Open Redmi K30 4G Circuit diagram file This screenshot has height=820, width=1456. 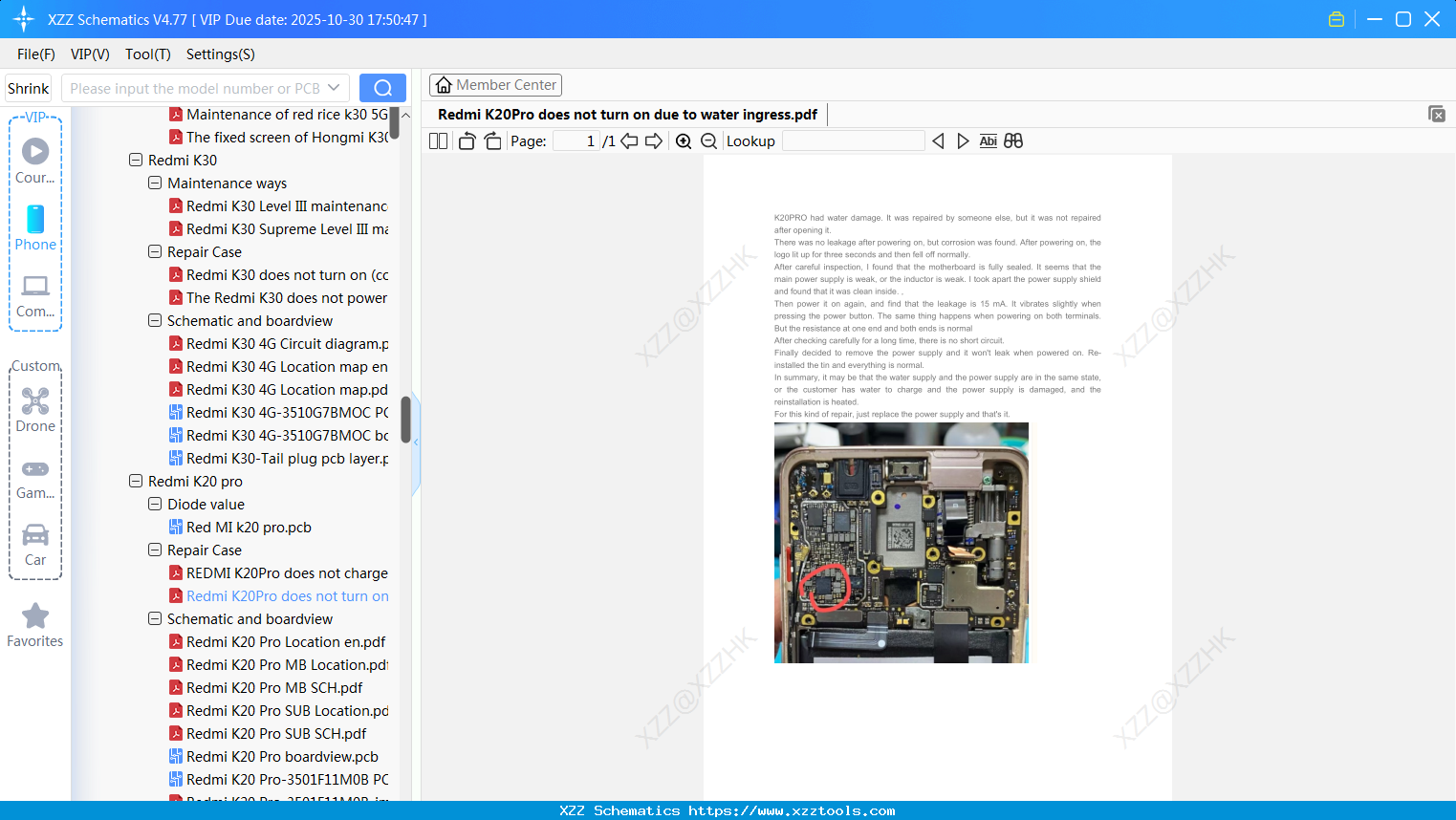pyautogui.click(x=278, y=344)
